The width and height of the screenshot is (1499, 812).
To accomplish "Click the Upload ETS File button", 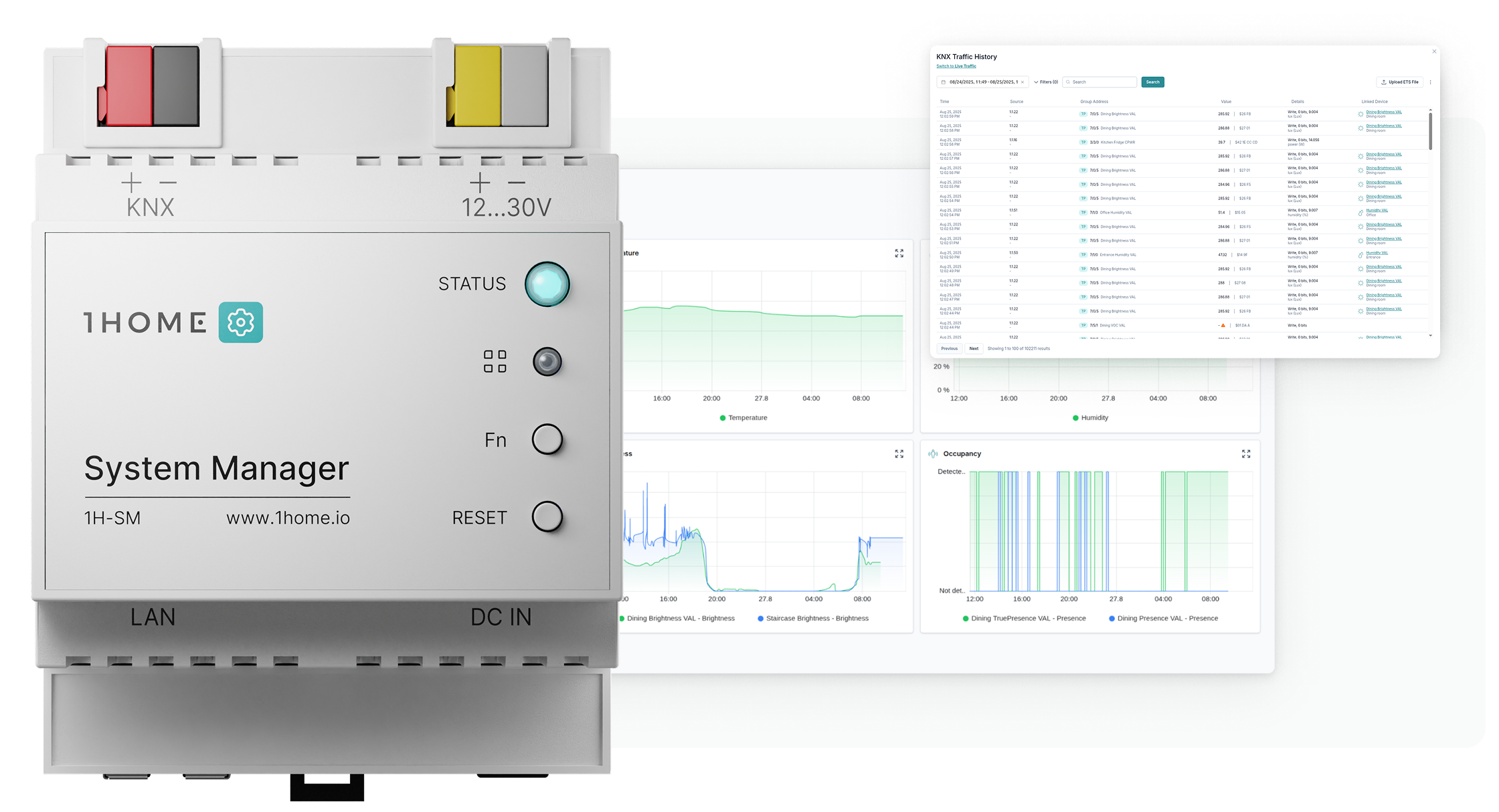I will tap(1399, 82).
